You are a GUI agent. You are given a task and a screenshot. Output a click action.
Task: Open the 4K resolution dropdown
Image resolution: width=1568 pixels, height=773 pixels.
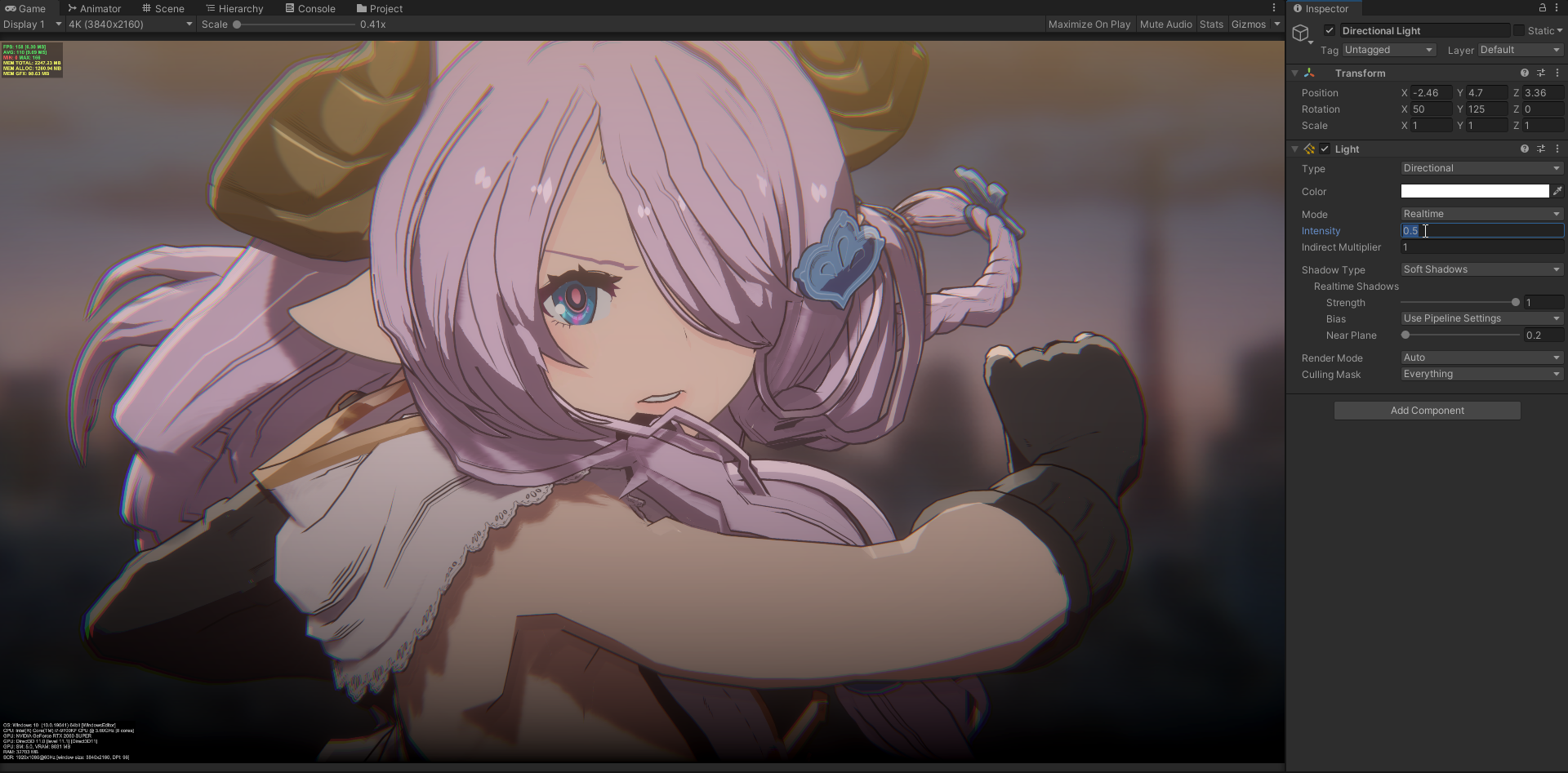(x=131, y=24)
